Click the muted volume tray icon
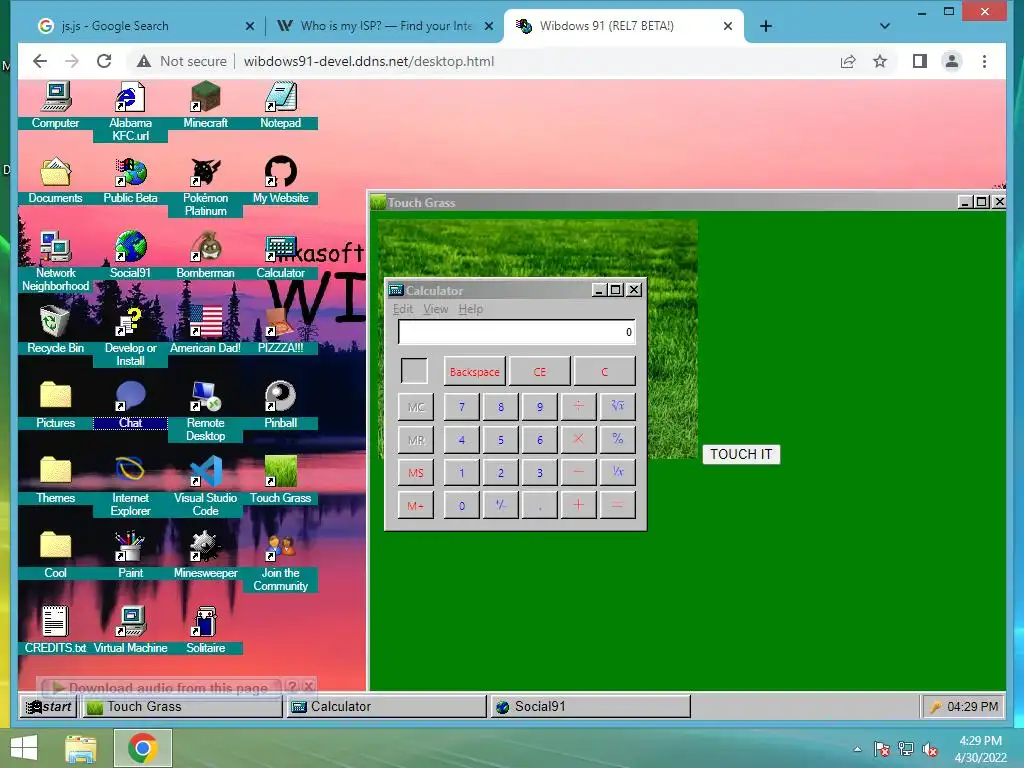The image size is (1024, 768). [930, 749]
